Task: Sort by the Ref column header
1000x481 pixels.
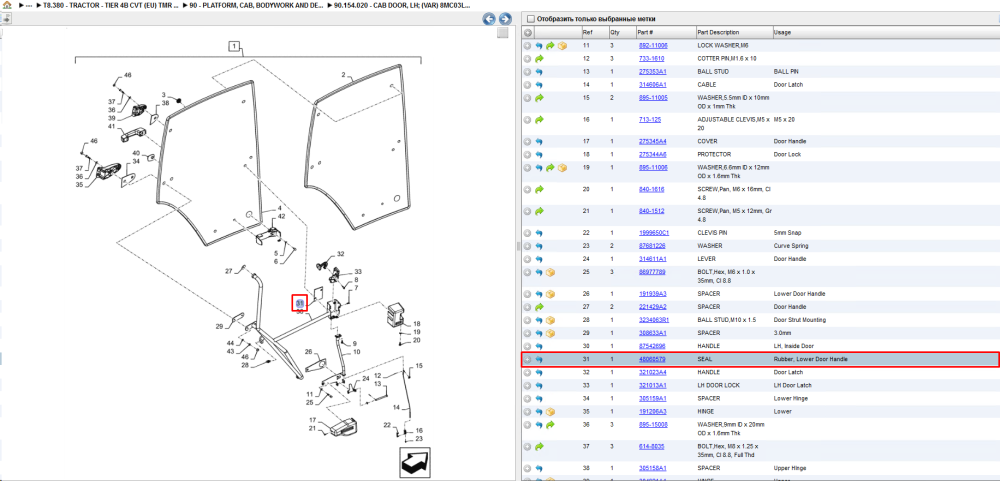Action: [x=595, y=32]
